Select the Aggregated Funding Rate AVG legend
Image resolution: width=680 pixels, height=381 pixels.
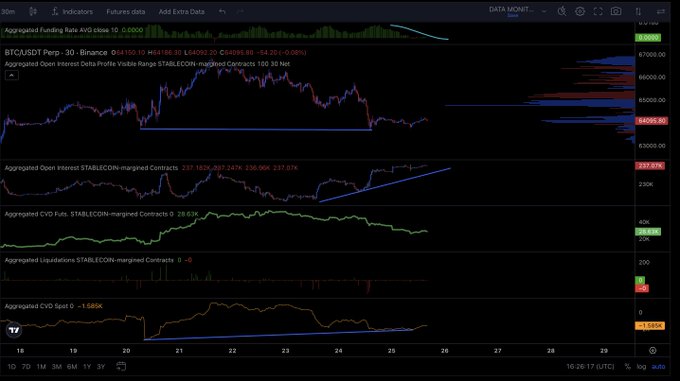(61, 30)
